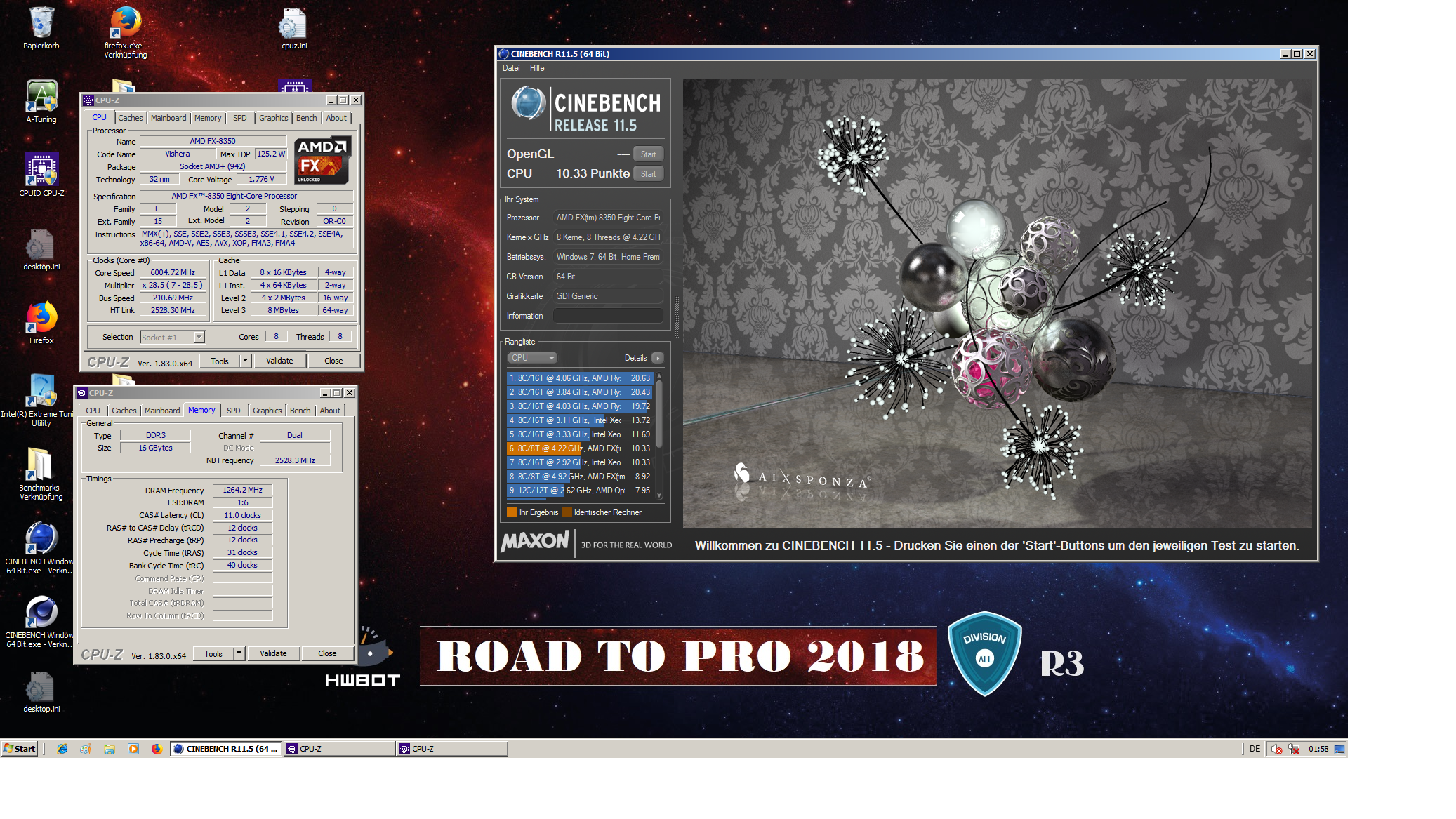Click Firefox quick launch icon in taskbar

pyautogui.click(x=157, y=749)
